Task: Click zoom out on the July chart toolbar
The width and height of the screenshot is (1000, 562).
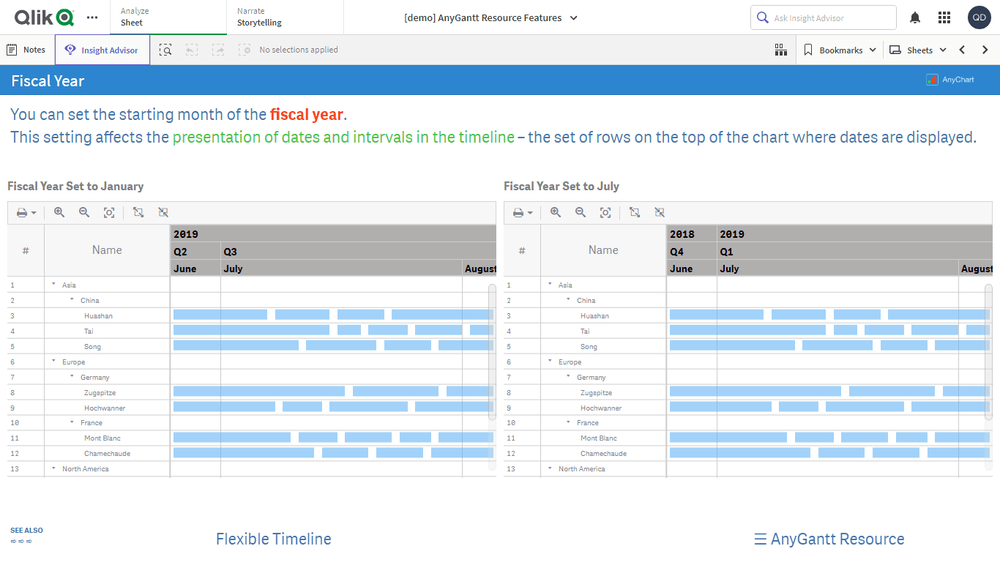Action: coord(580,212)
